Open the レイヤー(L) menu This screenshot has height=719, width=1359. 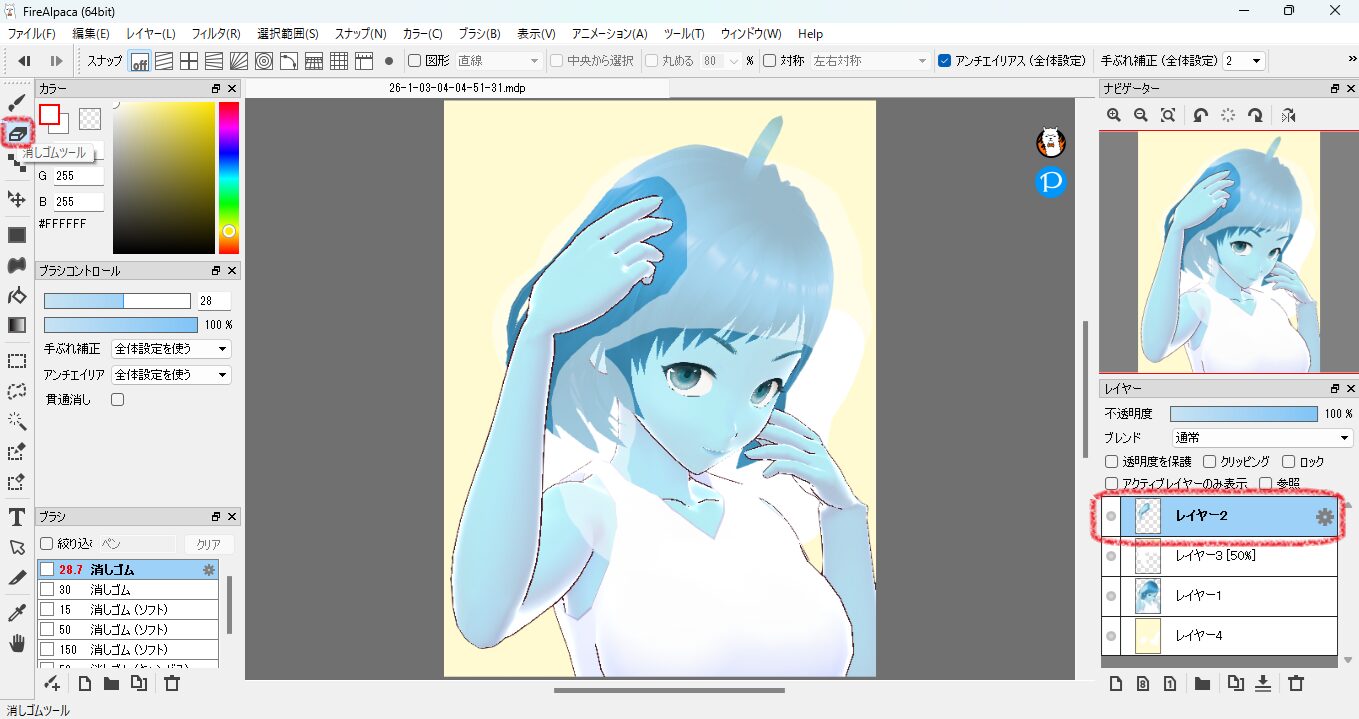150,34
